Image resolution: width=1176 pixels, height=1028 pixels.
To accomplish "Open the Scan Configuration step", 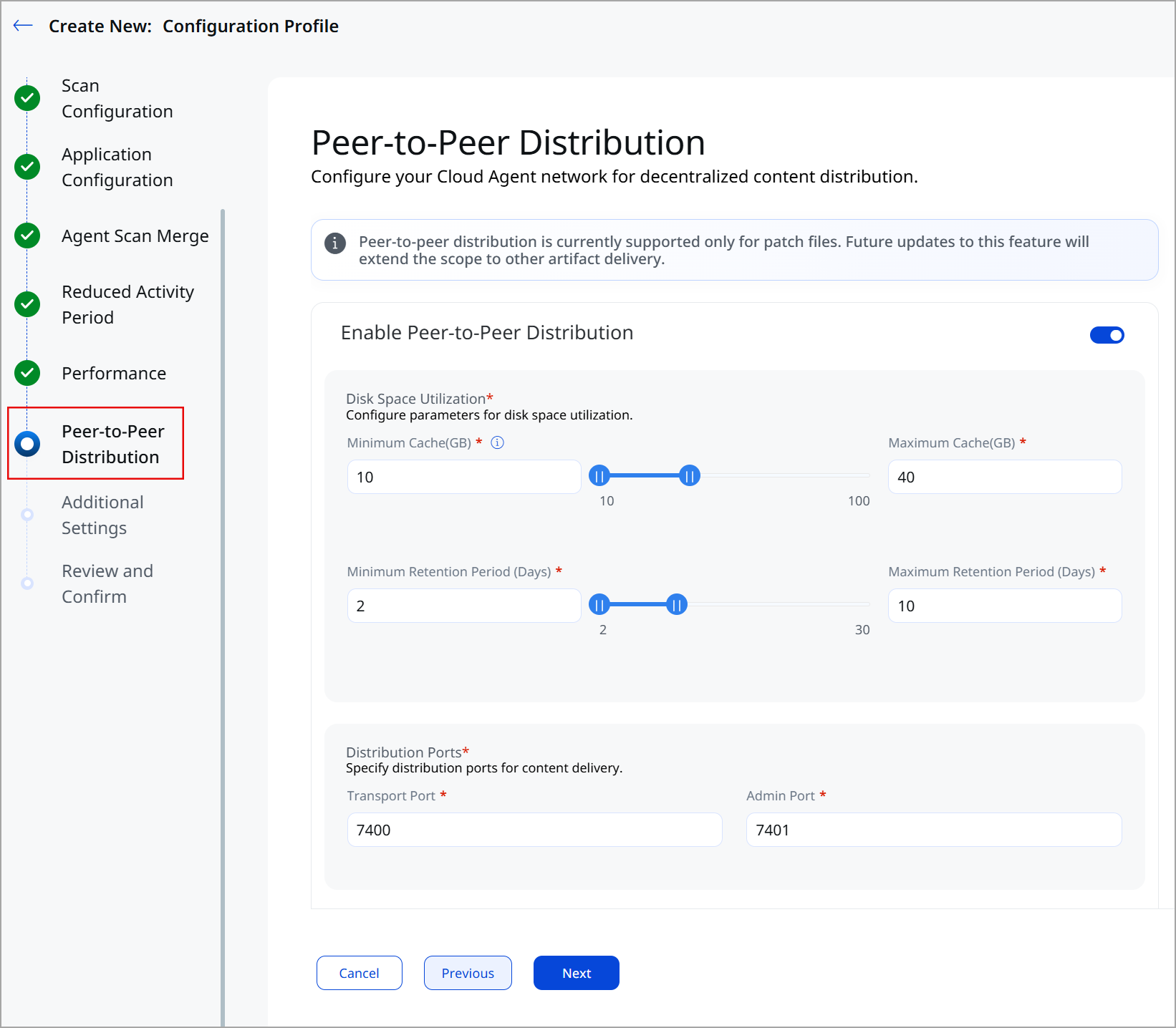I will [x=117, y=98].
